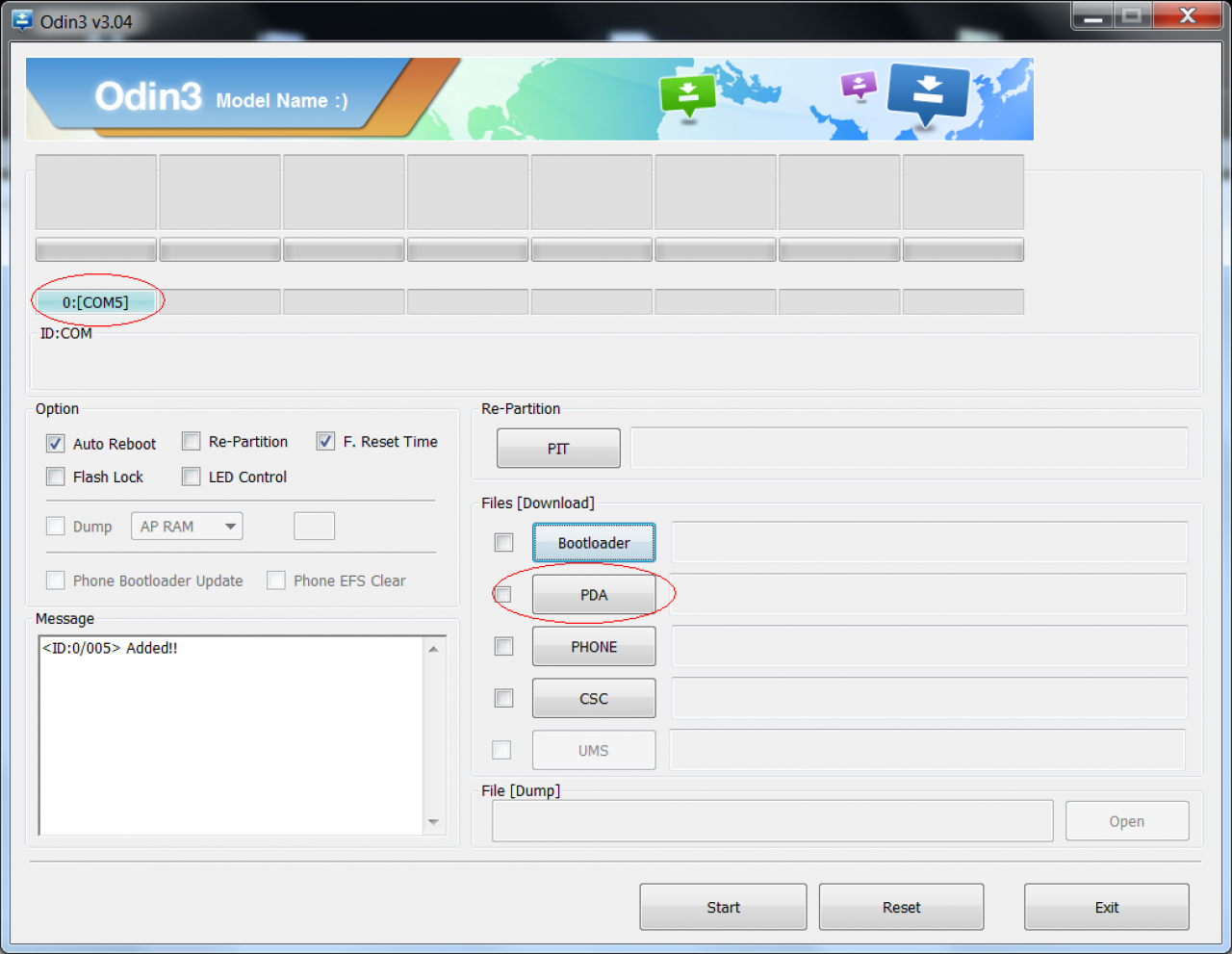The width and height of the screenshot is (1232, 954).
Task: Click the CSC file path field
Action: point(929,699)
